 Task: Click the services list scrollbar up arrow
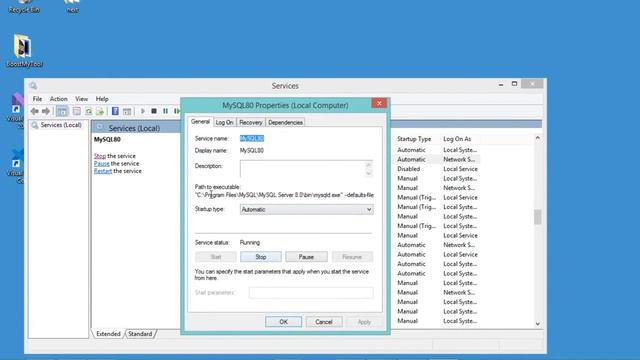[538, 138]
